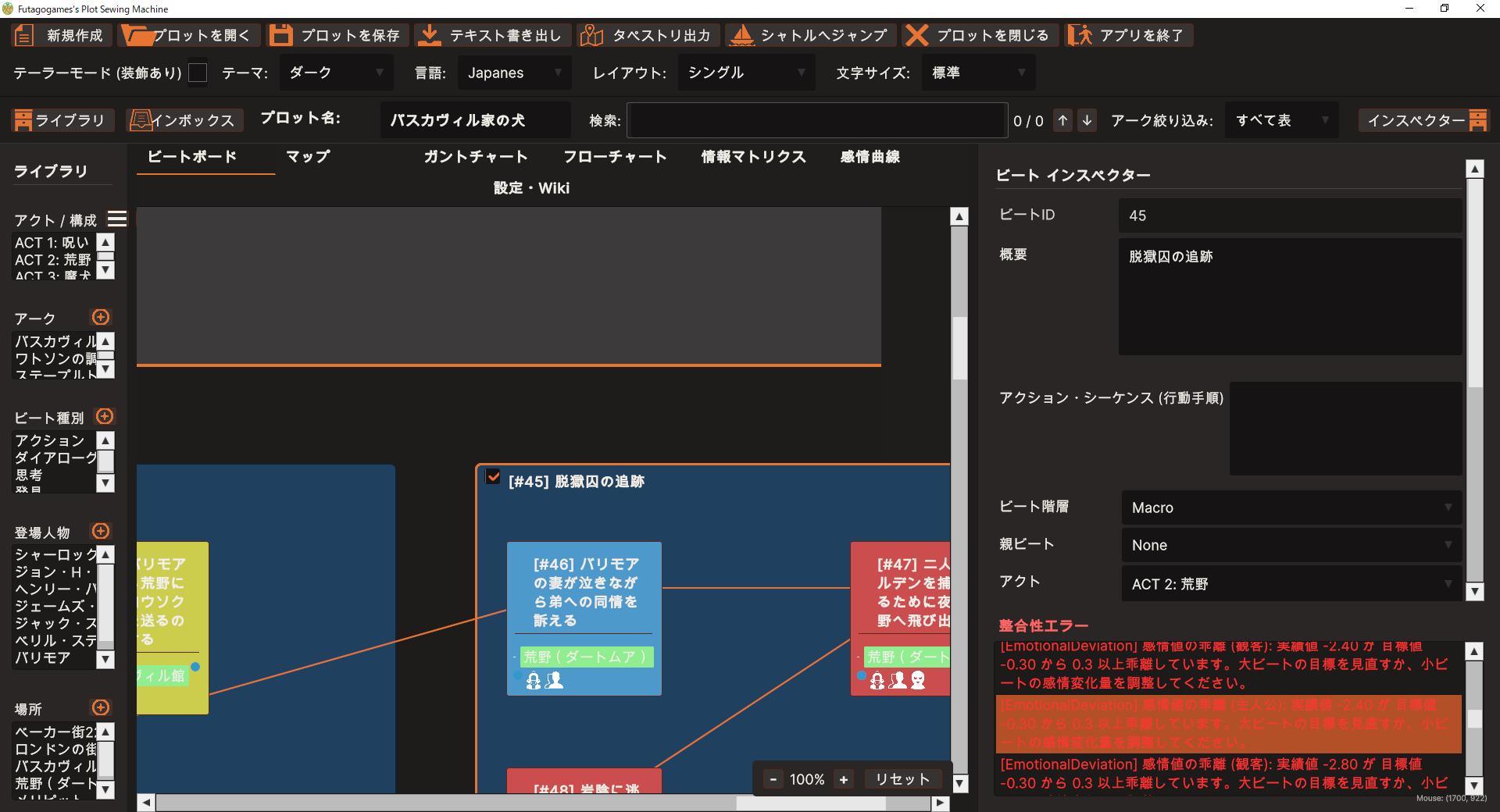Image resolution: width=1500 pixels, height=812 pixels.
Task: Save plot using プロットを保存 disk icon
Action: point(280,36)
